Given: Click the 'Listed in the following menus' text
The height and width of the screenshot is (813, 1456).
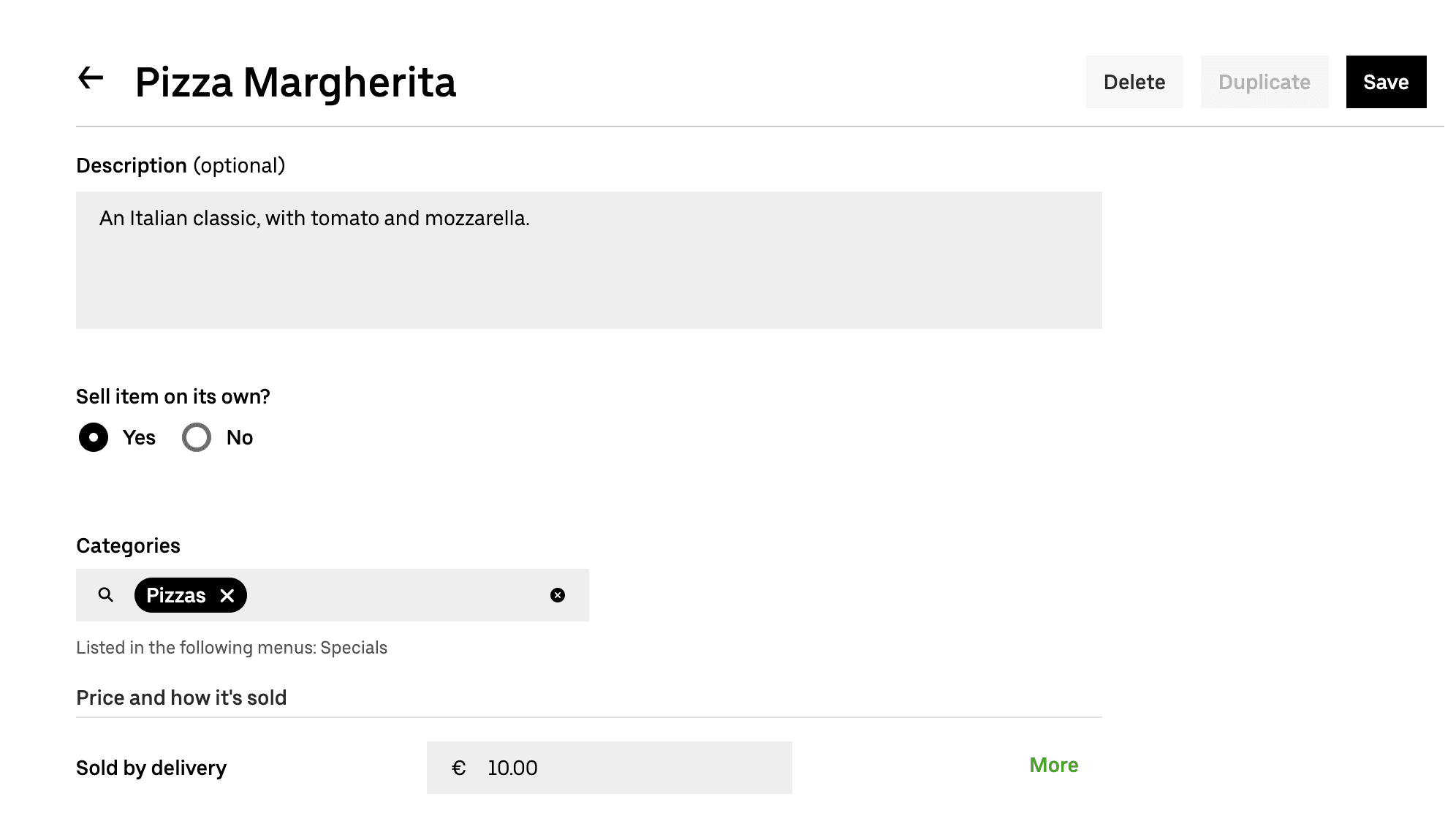Looking at the screenshot, I should (x=232, y=648).
